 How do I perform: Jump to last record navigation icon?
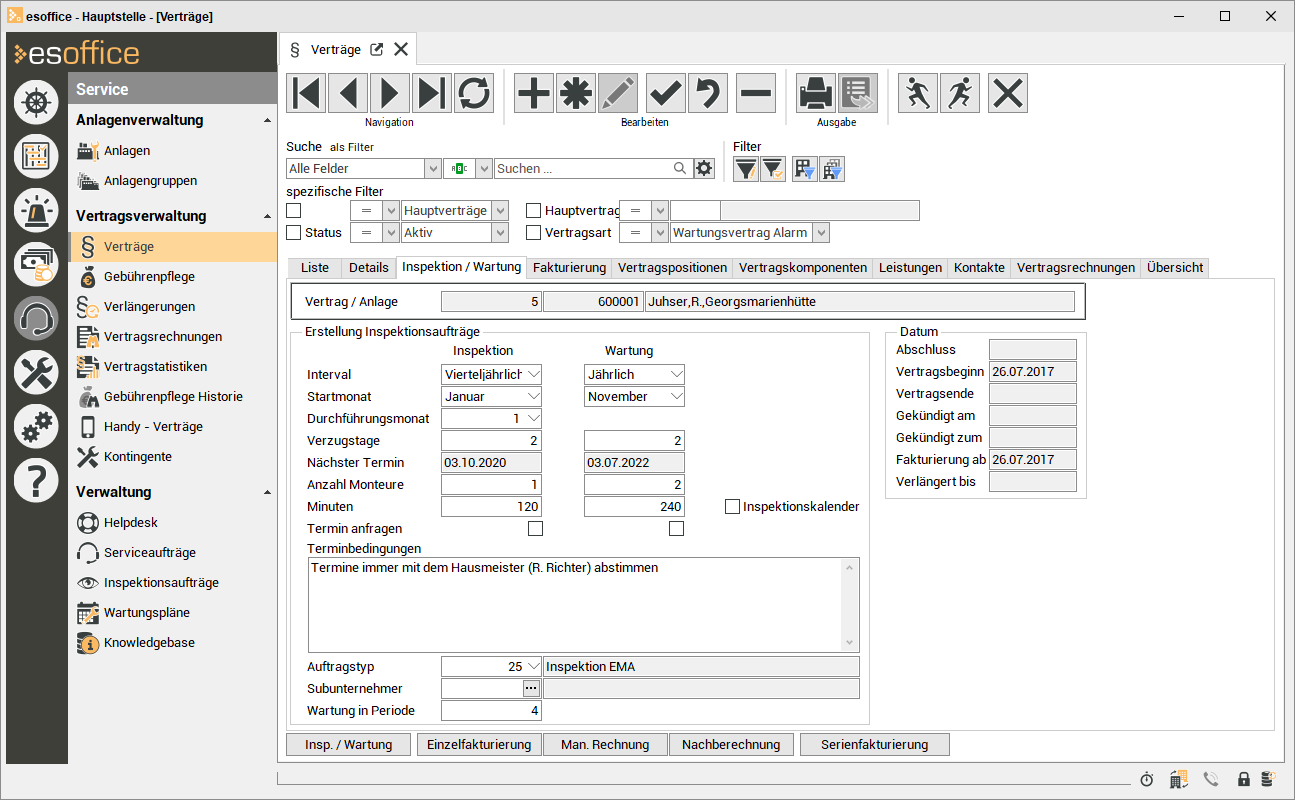point(432,93)
